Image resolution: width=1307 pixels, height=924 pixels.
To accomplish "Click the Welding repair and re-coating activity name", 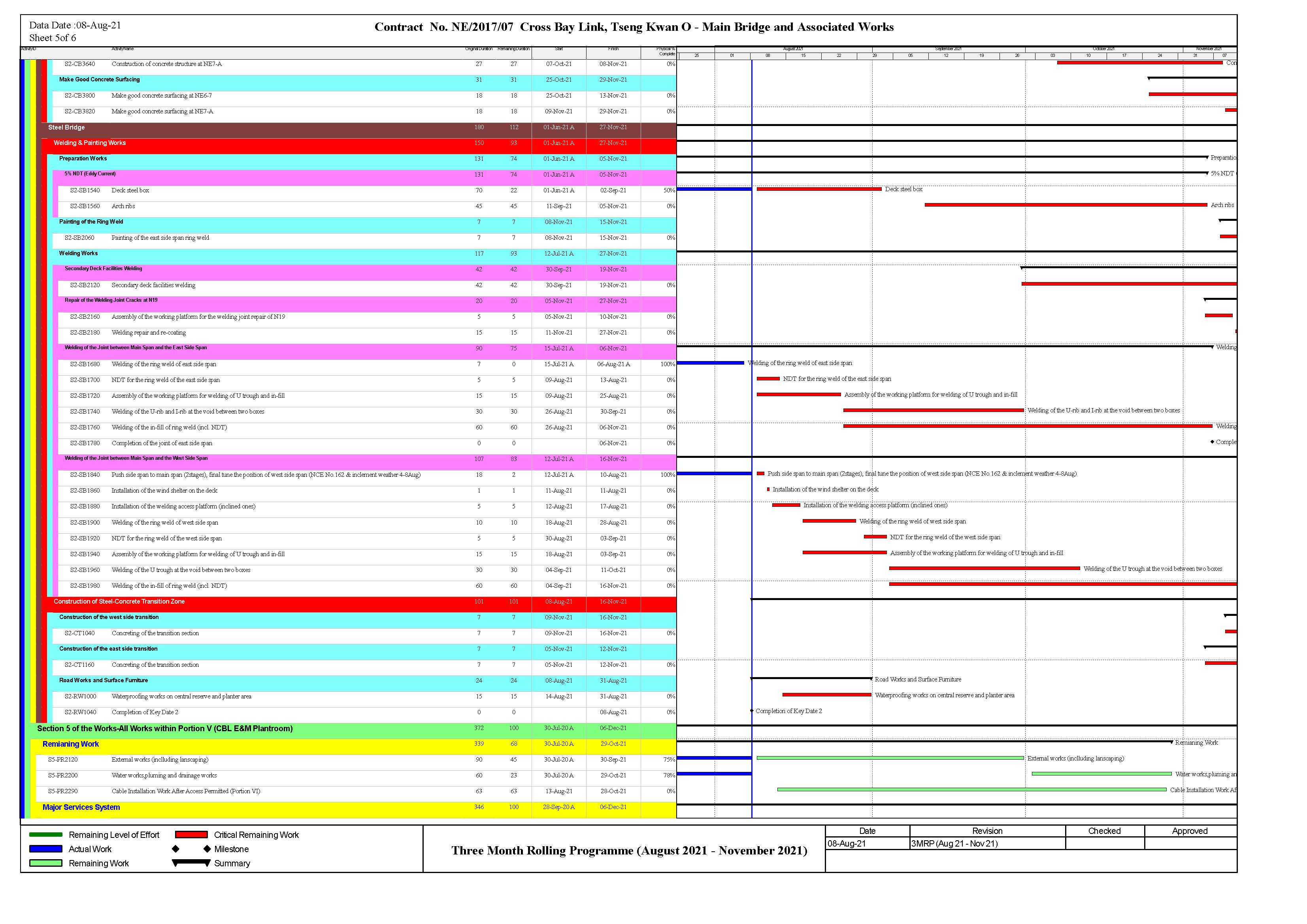I will [149, 333].
